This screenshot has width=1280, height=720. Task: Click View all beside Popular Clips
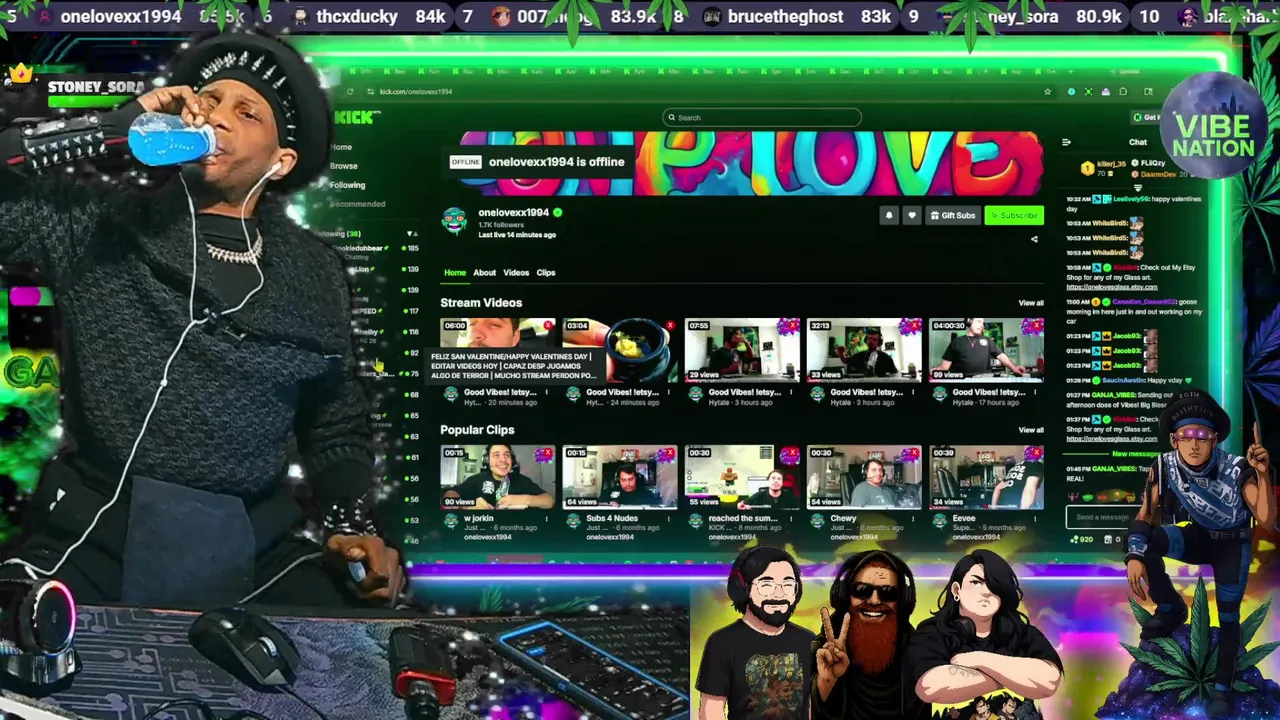coord(1030,430)
